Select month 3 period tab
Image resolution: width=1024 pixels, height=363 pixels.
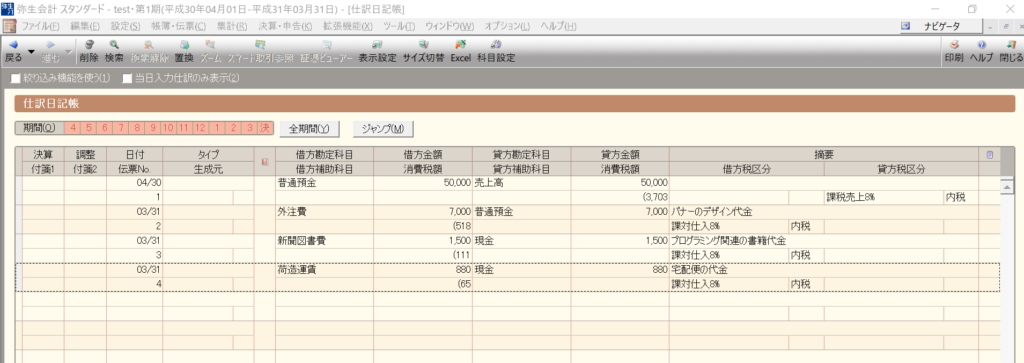coord(248,129)
